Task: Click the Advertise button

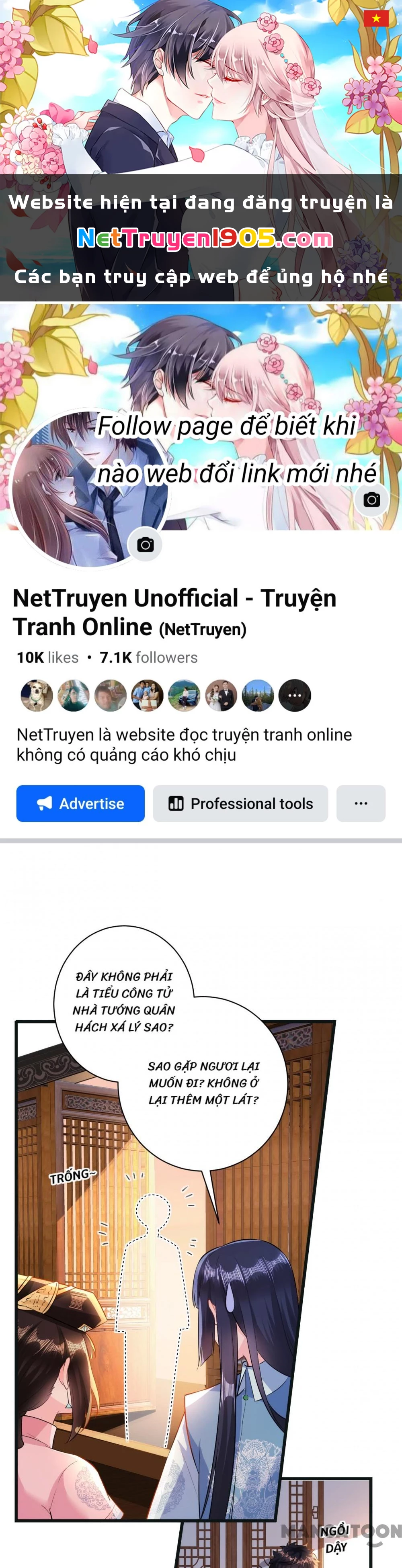Action: (80, 803)
